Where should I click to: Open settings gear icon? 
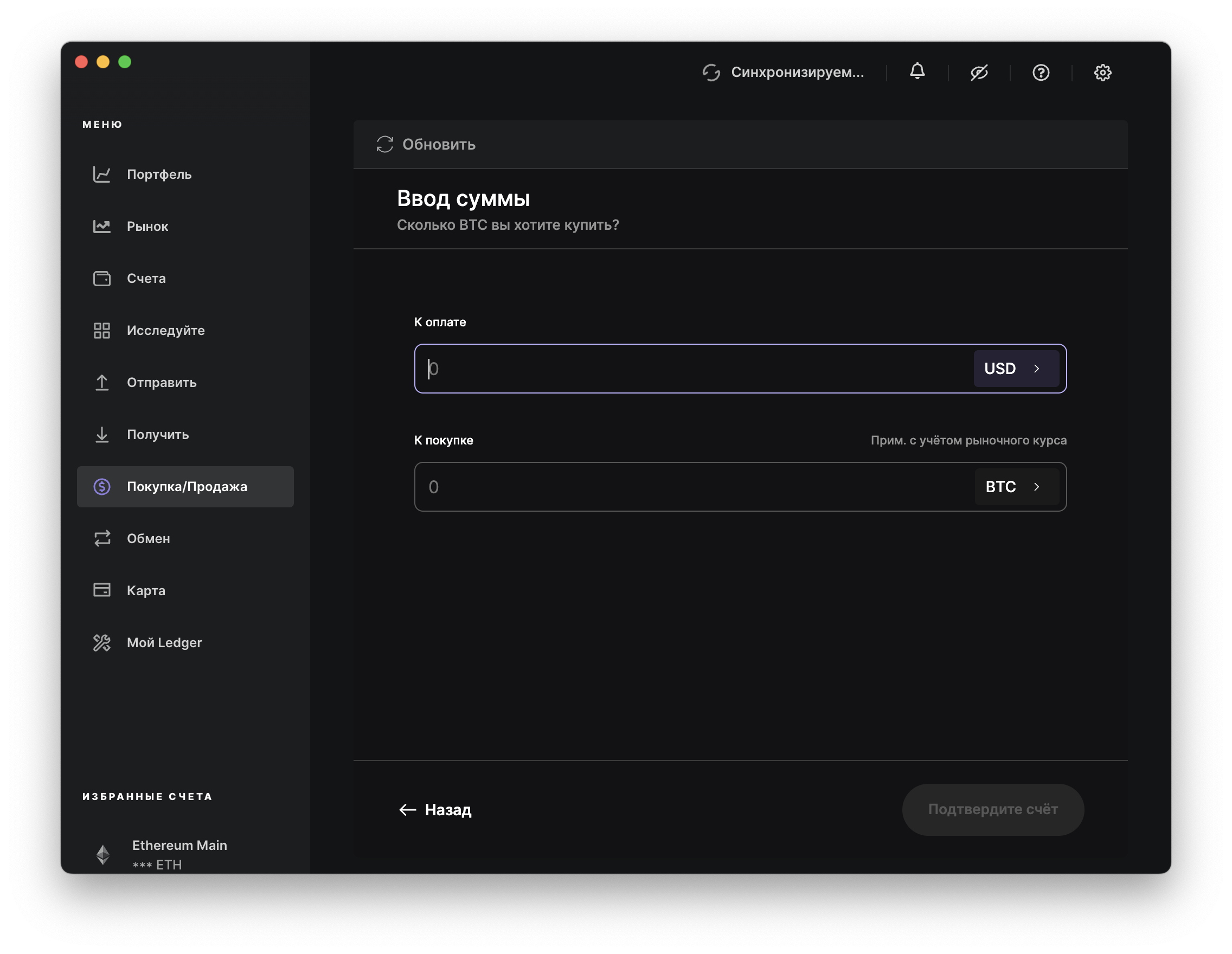(1102, 72)
